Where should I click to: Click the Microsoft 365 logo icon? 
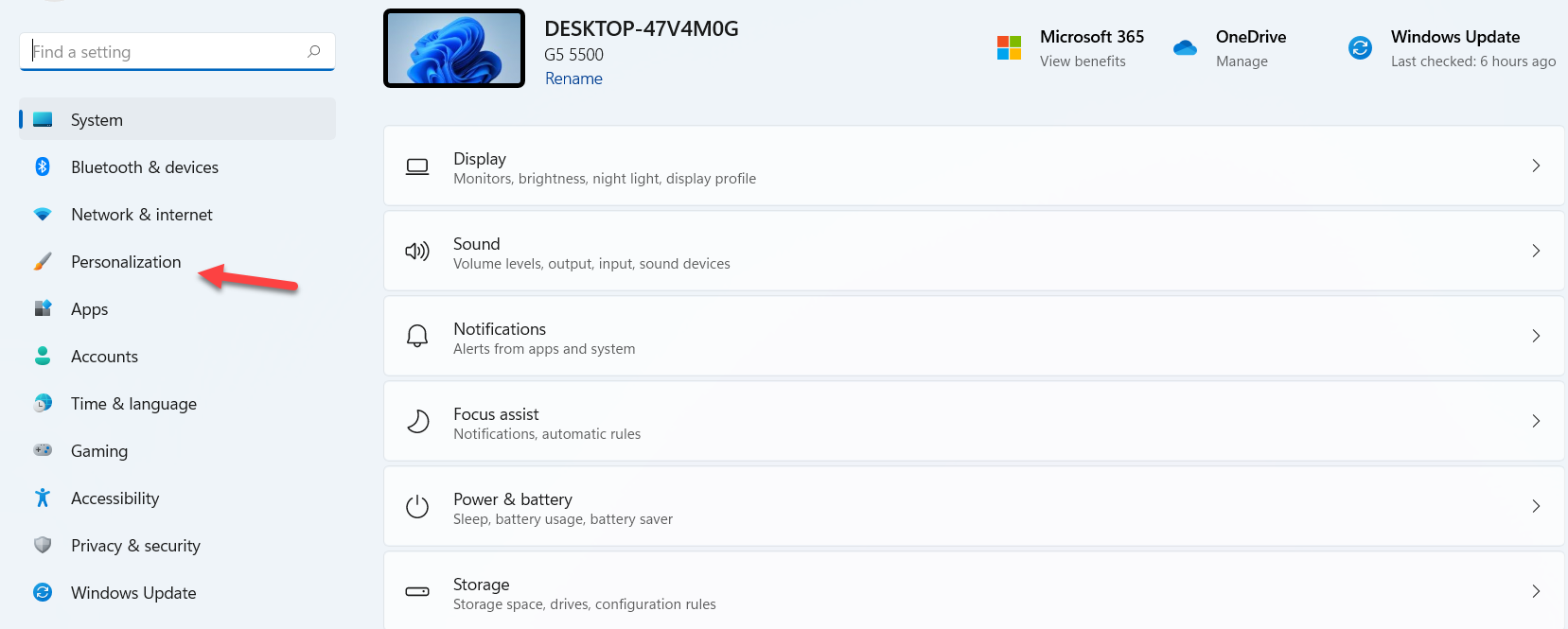[1009, 48]
